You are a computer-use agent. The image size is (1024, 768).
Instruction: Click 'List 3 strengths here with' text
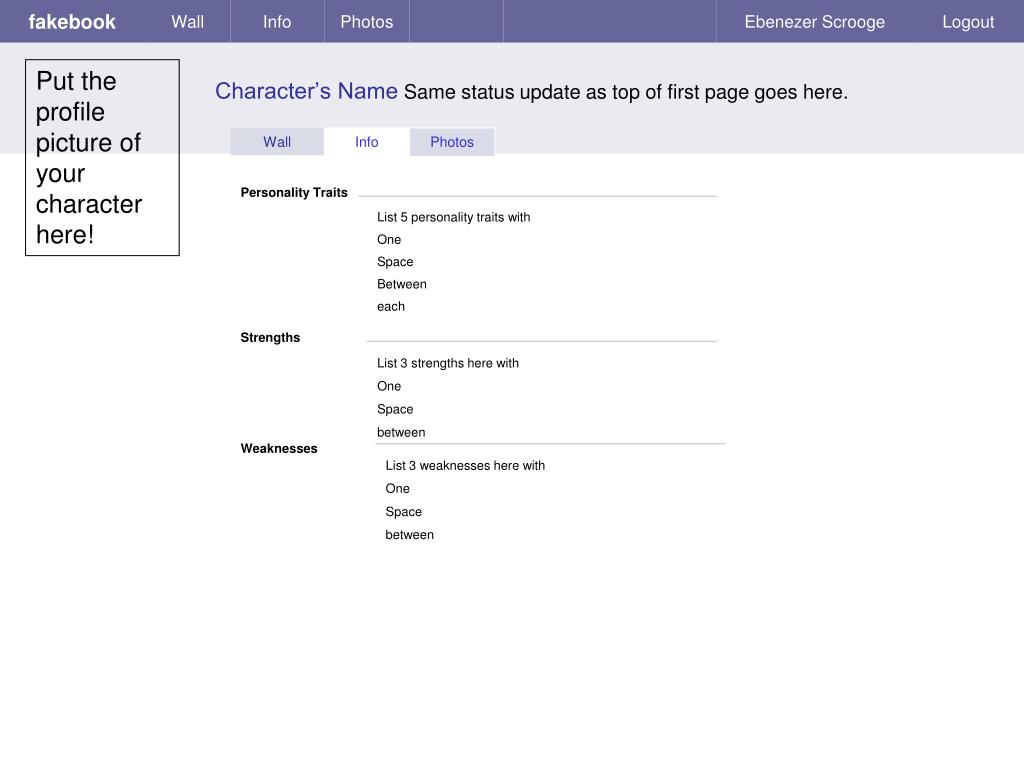coord(447,363)
